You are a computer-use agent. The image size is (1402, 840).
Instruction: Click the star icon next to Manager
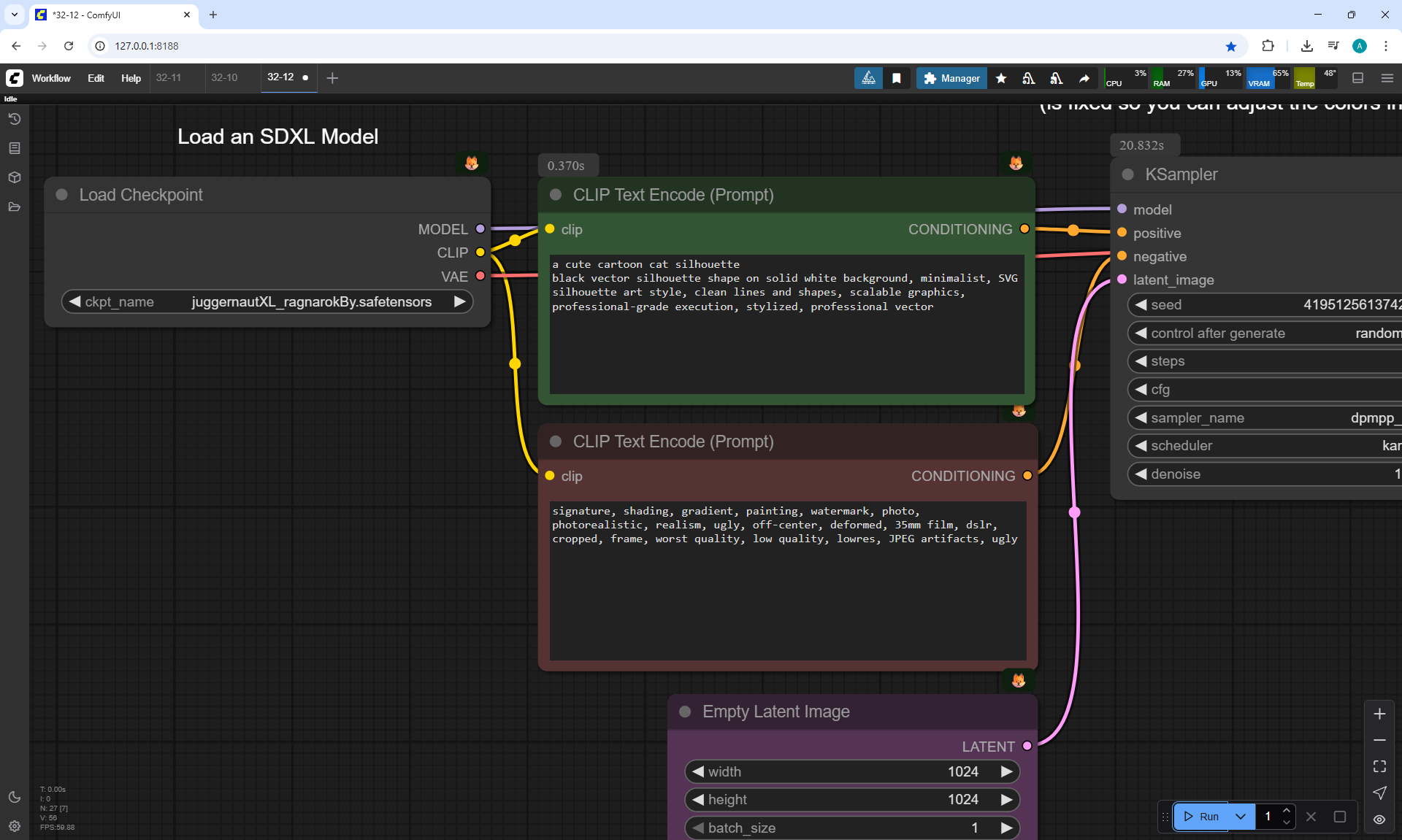point(1001,78)
